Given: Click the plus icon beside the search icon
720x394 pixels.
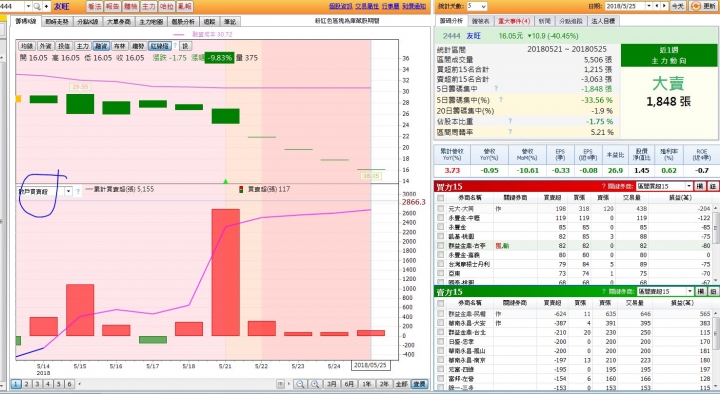Looking at the screenshot, I should pyautogui.click(x=46, y=6).
